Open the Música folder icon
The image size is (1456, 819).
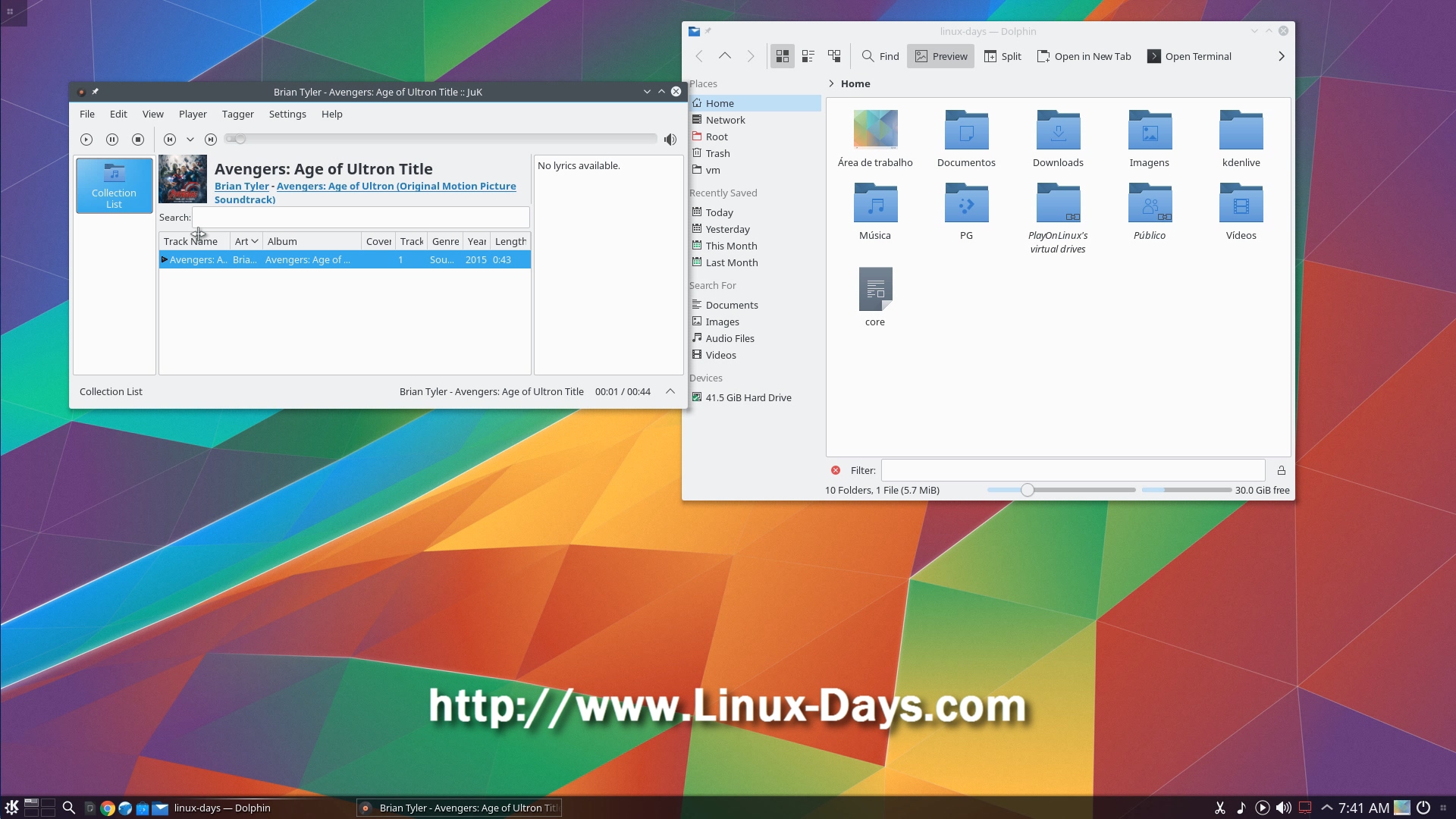(x=875, y=203)
